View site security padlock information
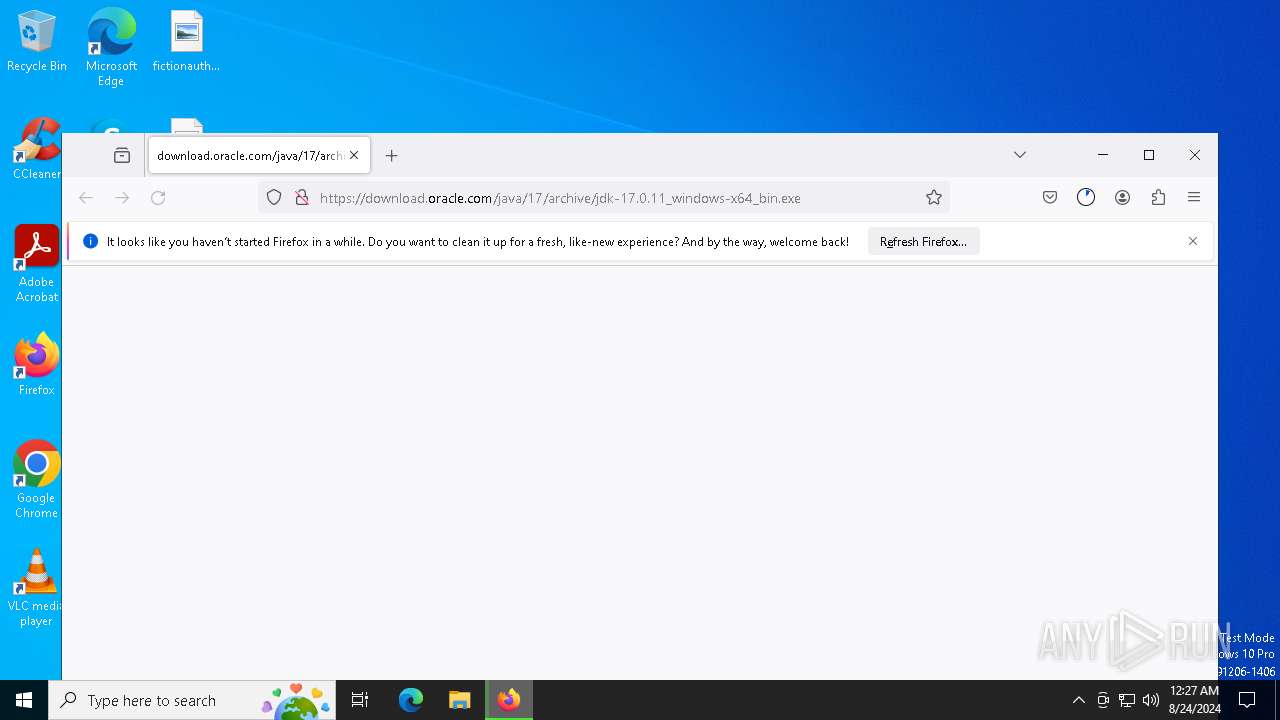This screenshot has width=1280, height=720. coord(301,198)
